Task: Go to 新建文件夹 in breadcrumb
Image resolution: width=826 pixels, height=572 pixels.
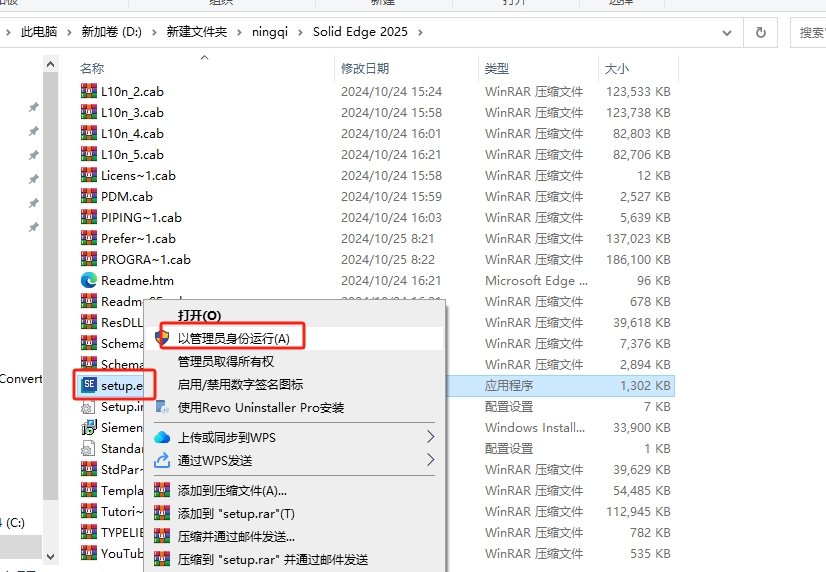Action: [x=197, y=32]
